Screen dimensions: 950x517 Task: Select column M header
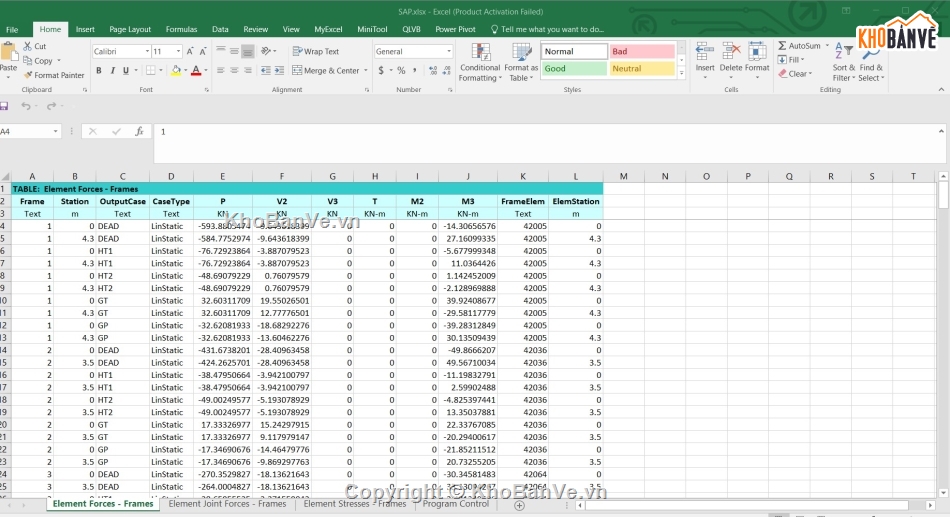tap(623, 176)
